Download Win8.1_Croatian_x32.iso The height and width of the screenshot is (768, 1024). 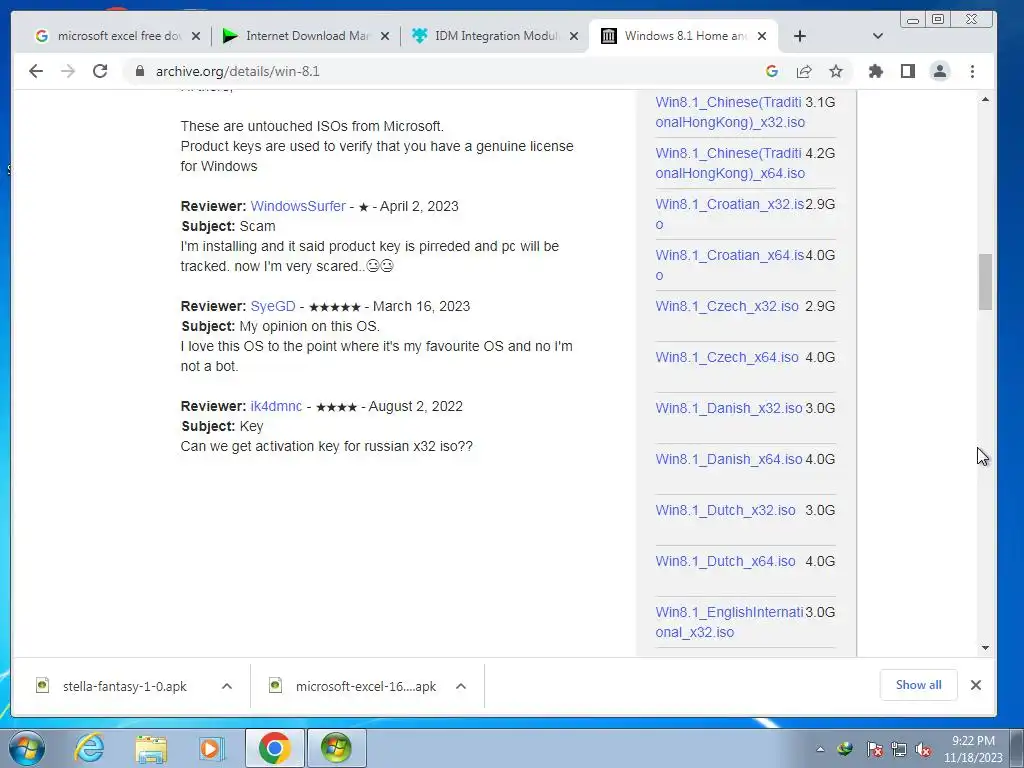point(729,214)
